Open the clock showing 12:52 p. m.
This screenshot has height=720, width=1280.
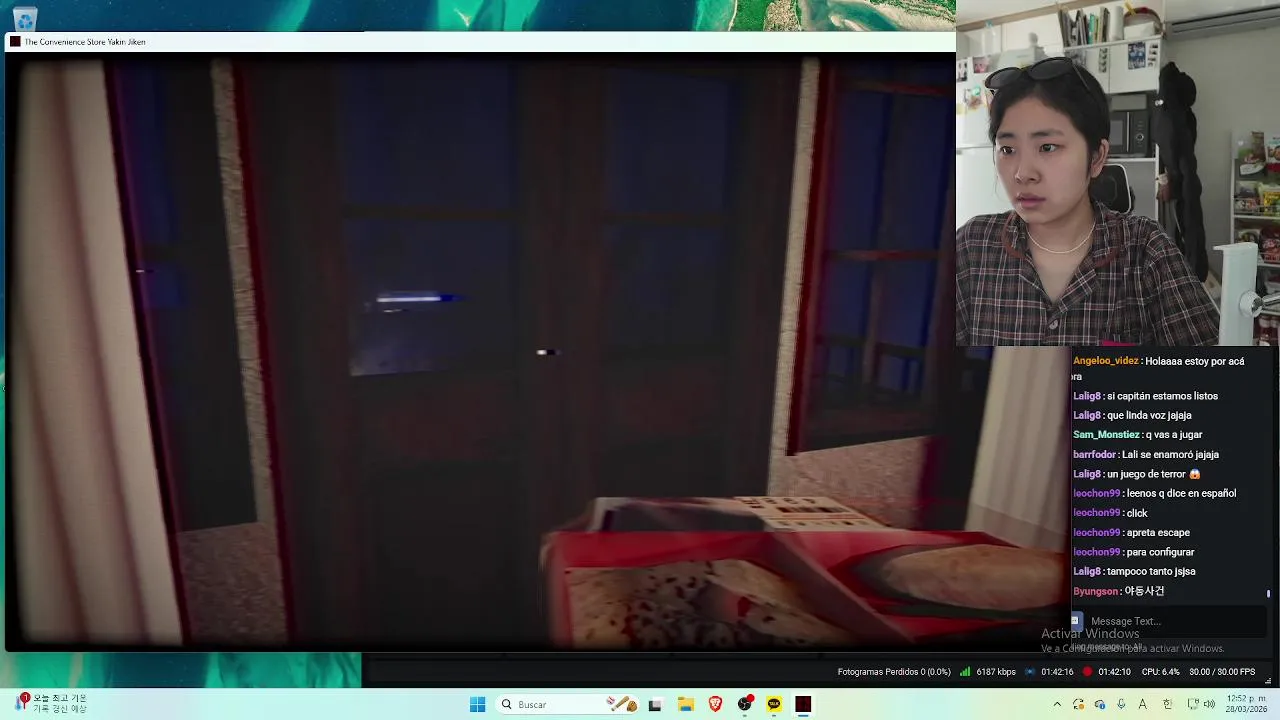(1246, 704)
